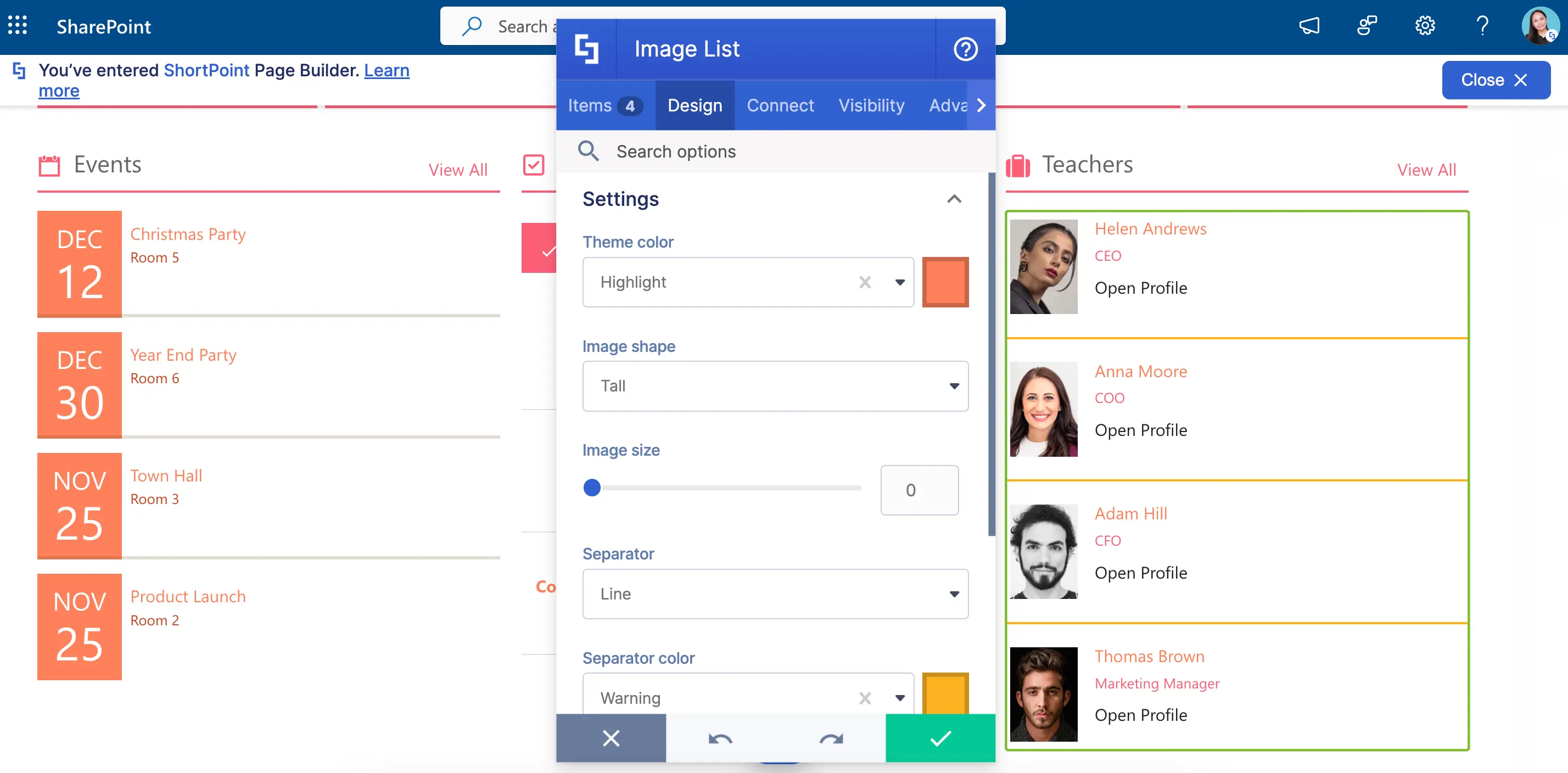Open the Image shape dropdown
This screenshot has height=773, width=1568.
[775, 386]
